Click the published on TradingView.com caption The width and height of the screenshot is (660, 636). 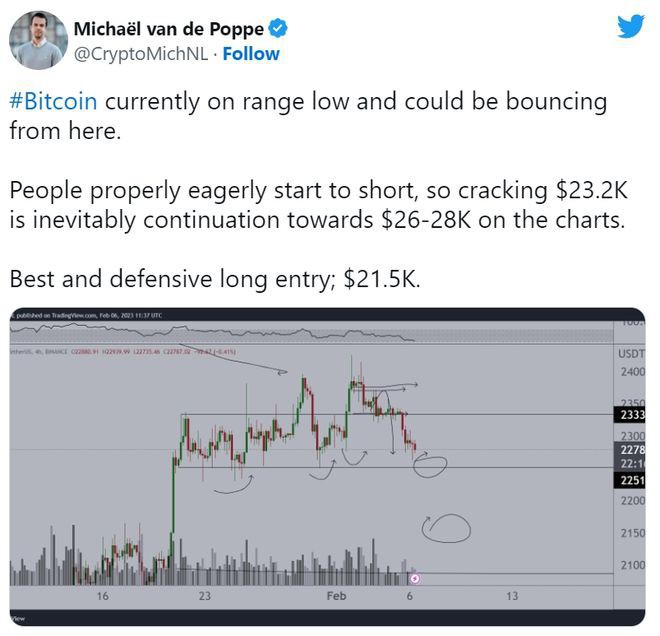click(x=90, y=316)
